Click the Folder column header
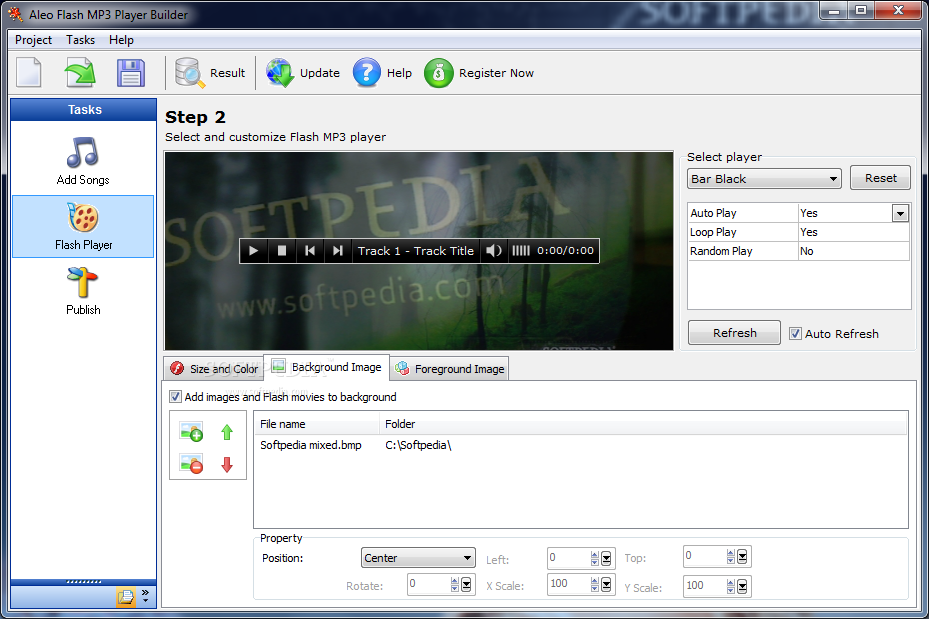 tap(643, 424)
